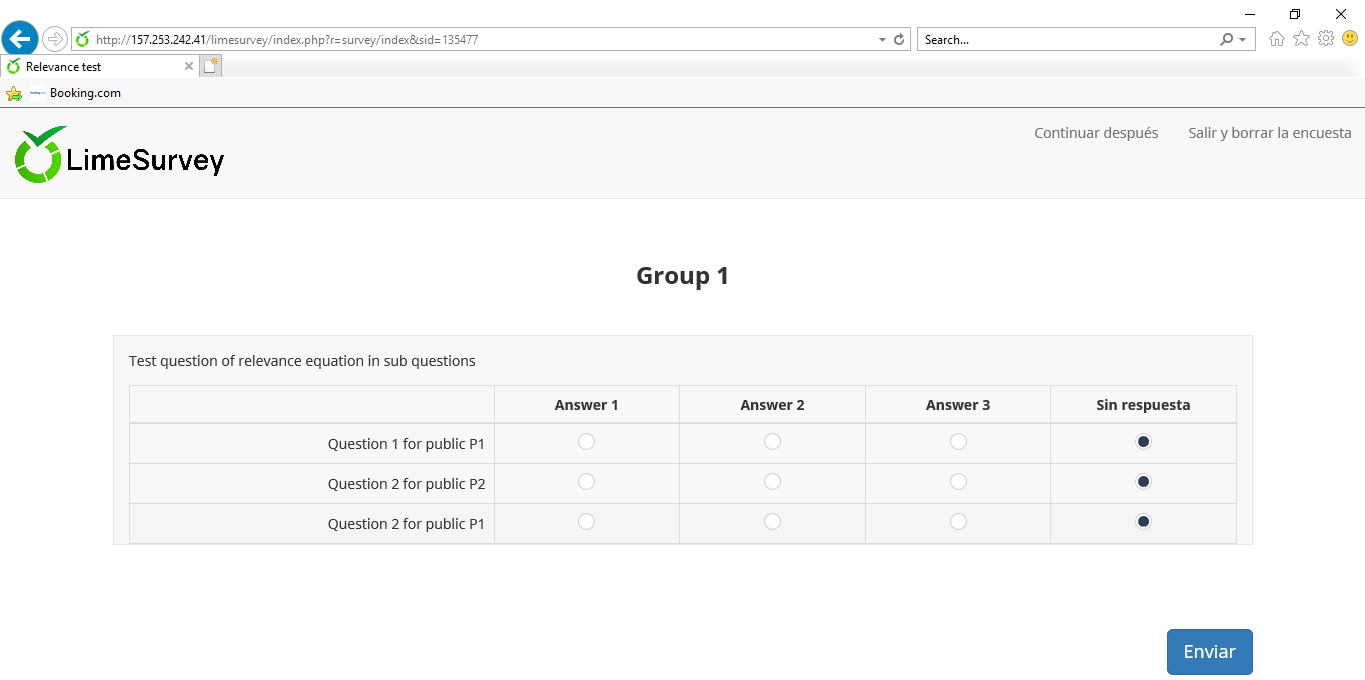Screen dimensions: 1365x680
Task: Open the search provider dropdown arrow
Action: coord(1242,40)
